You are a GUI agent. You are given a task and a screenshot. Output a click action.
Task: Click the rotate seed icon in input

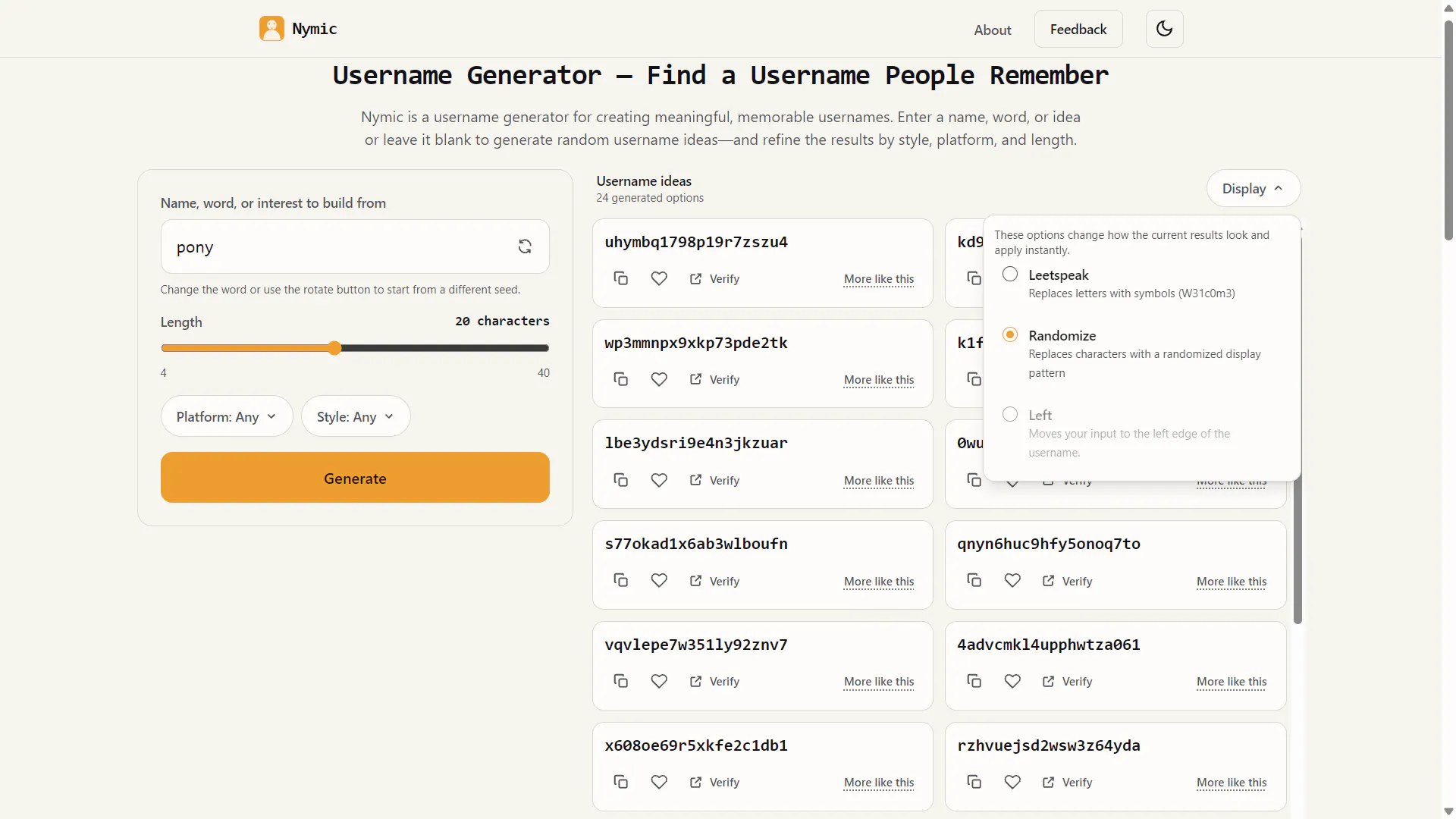point(525,246)
